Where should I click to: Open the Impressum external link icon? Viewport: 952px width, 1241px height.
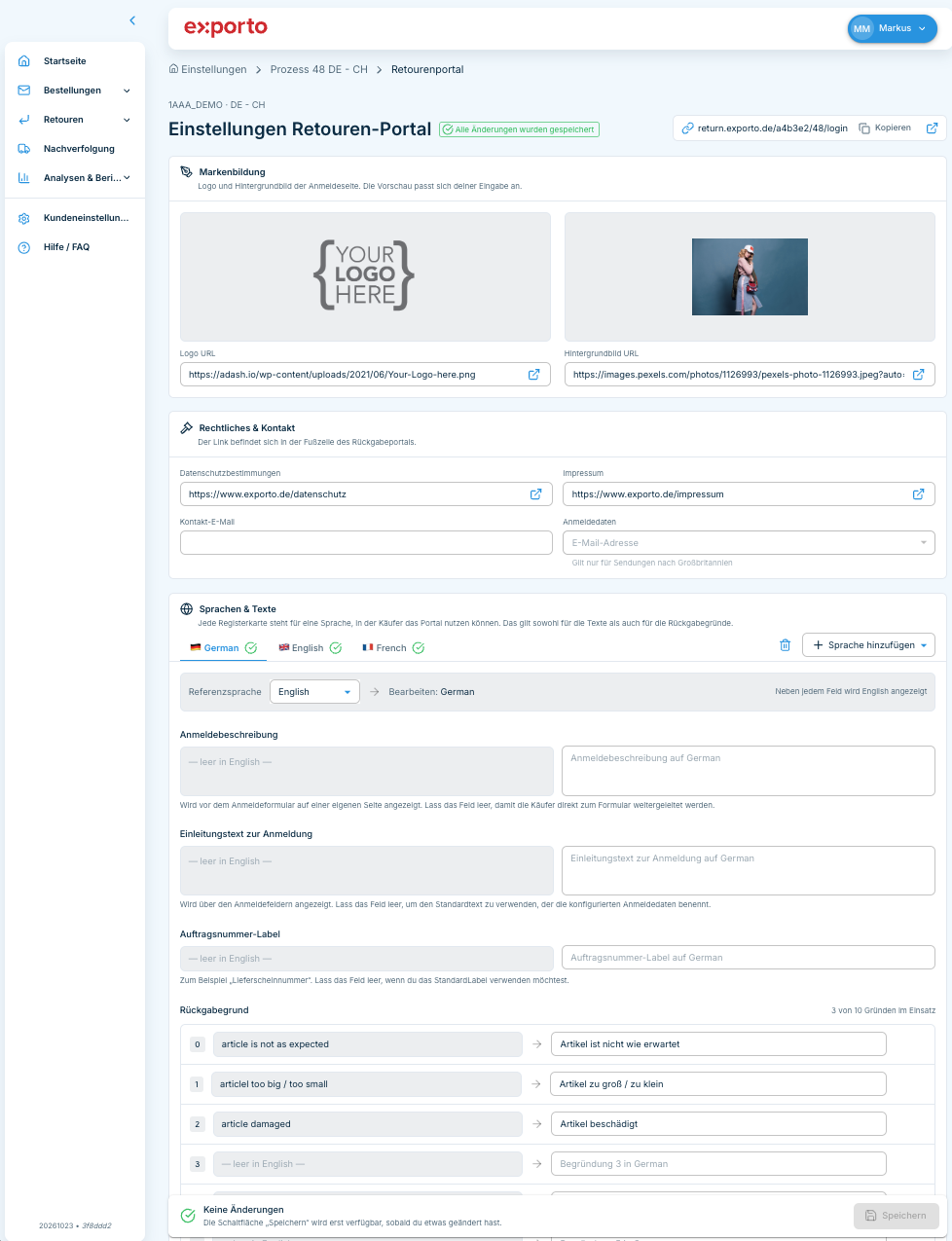tap(918, 494)
